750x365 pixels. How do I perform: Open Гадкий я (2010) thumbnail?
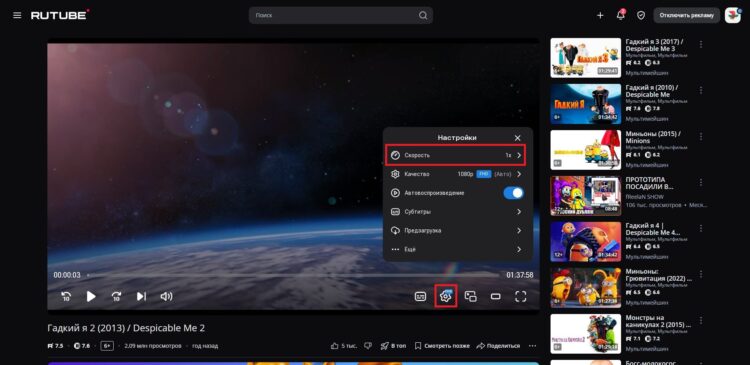(585, 104)
